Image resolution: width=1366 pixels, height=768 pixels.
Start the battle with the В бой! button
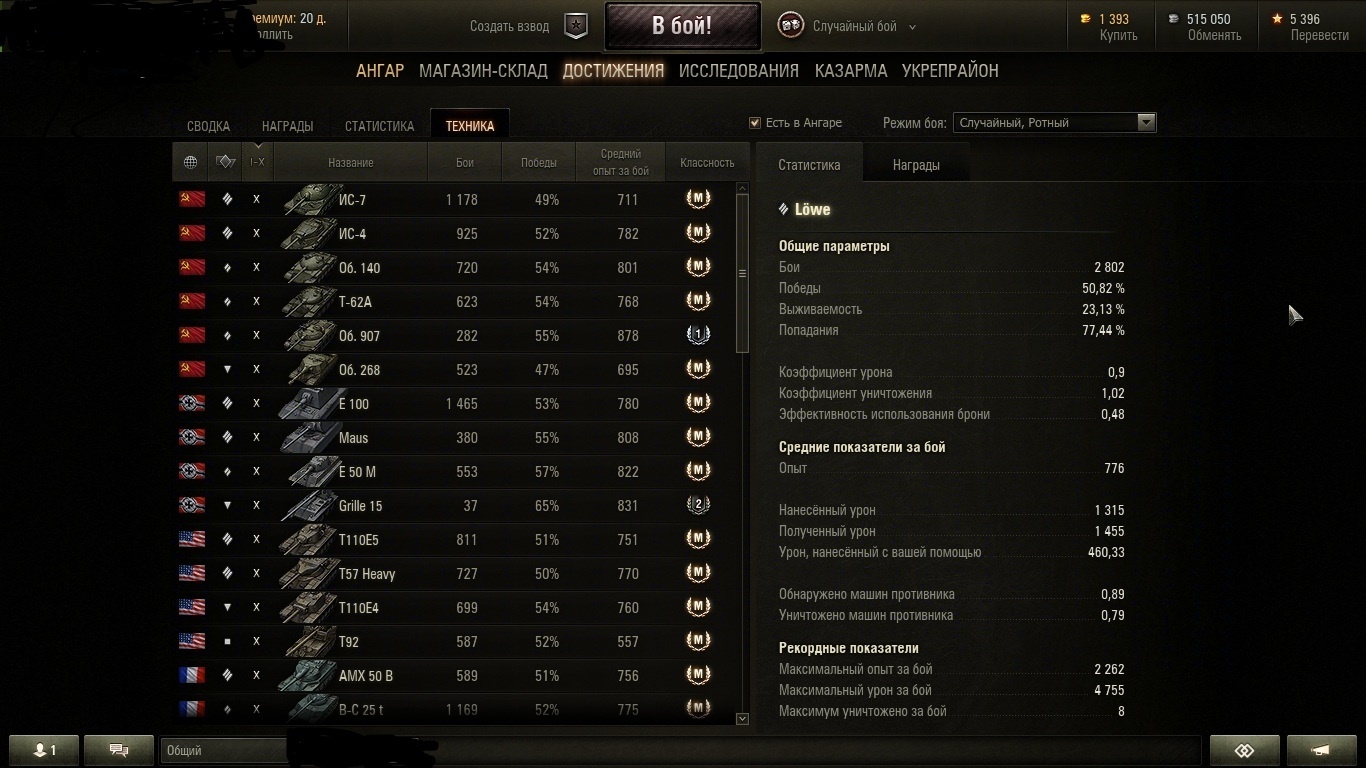(x=682, y=26)
